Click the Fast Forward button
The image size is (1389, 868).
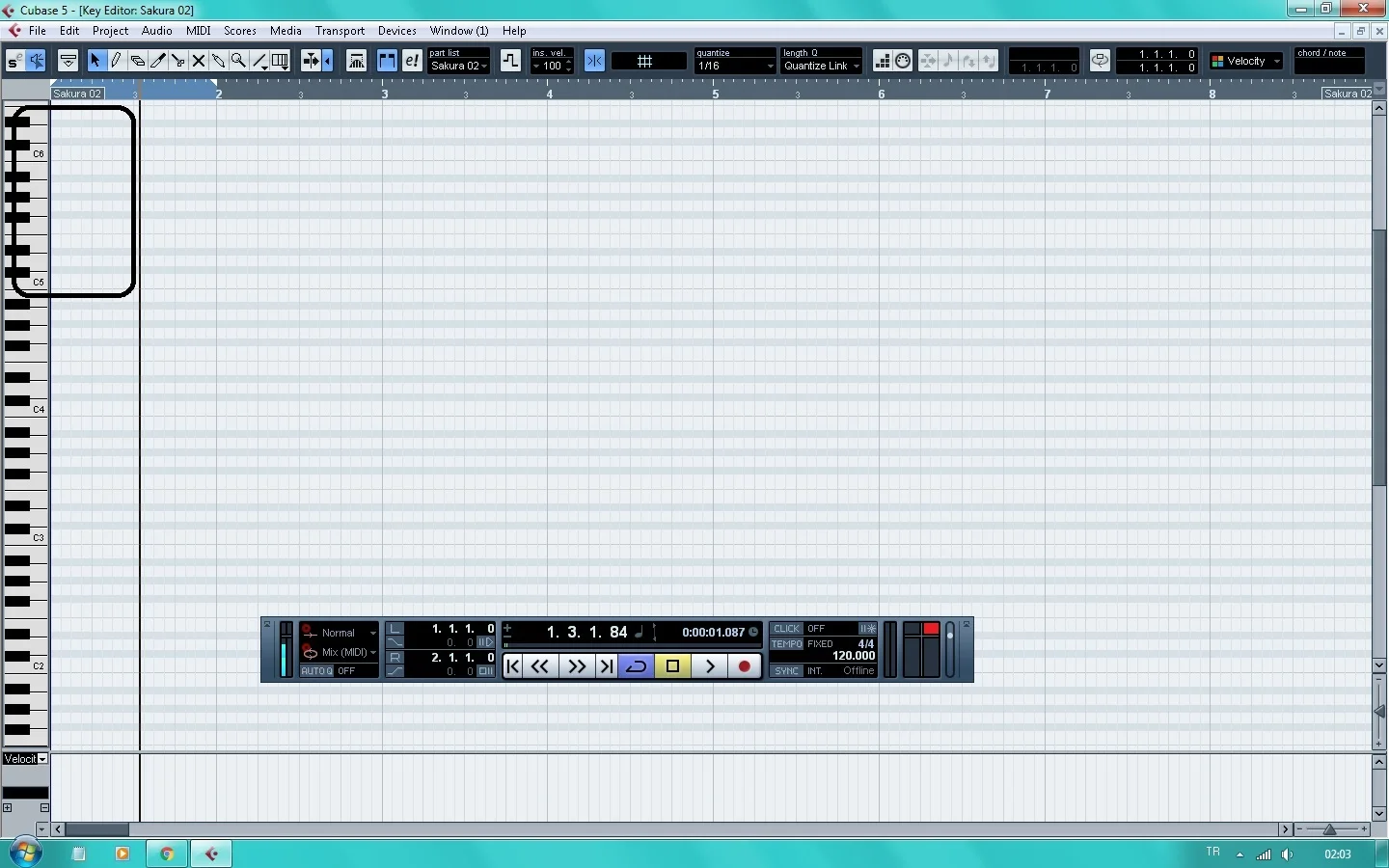point(577,665)
